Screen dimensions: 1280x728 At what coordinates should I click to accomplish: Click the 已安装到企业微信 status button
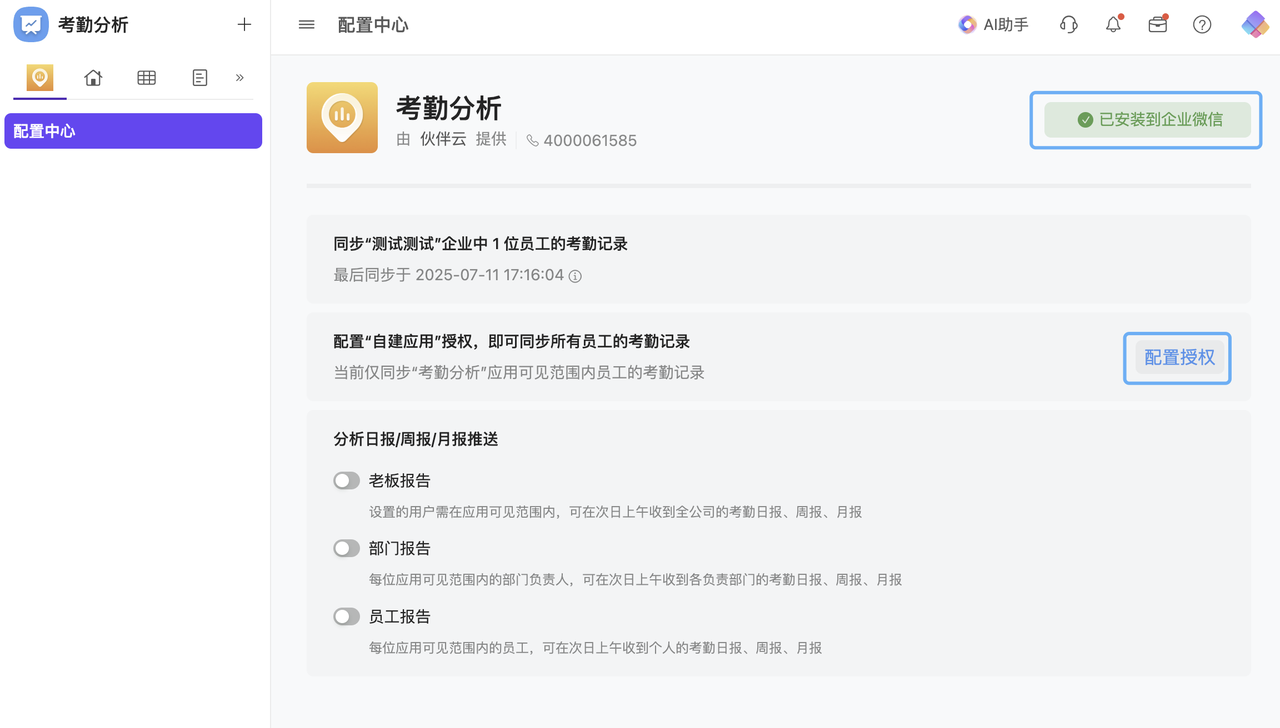(1147, 120)
